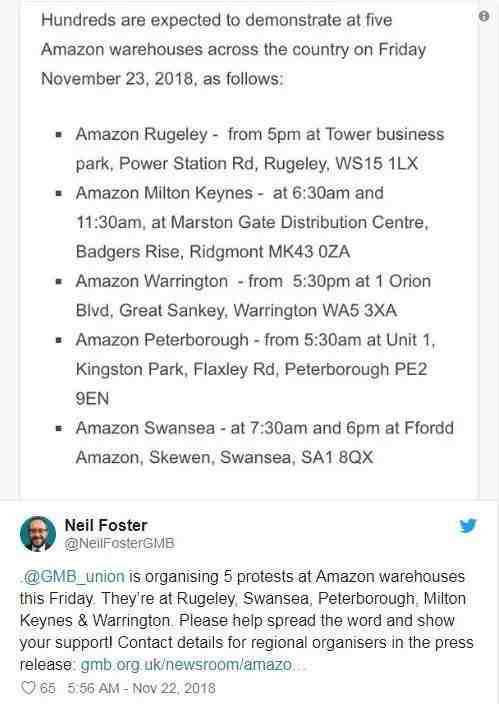Click the bullet beside Amazon Swansea

pos(59,428)
